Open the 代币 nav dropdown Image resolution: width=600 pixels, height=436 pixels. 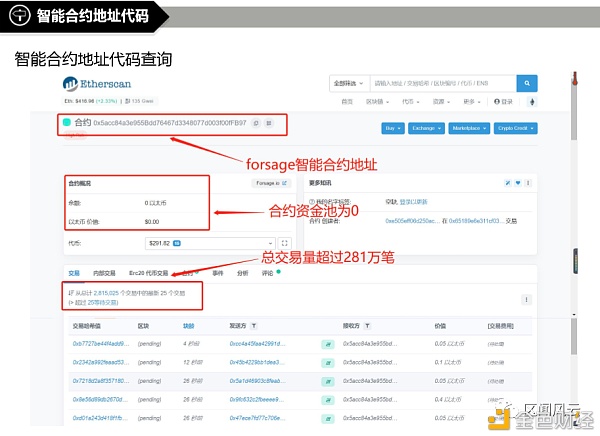(x=411, y=101)
